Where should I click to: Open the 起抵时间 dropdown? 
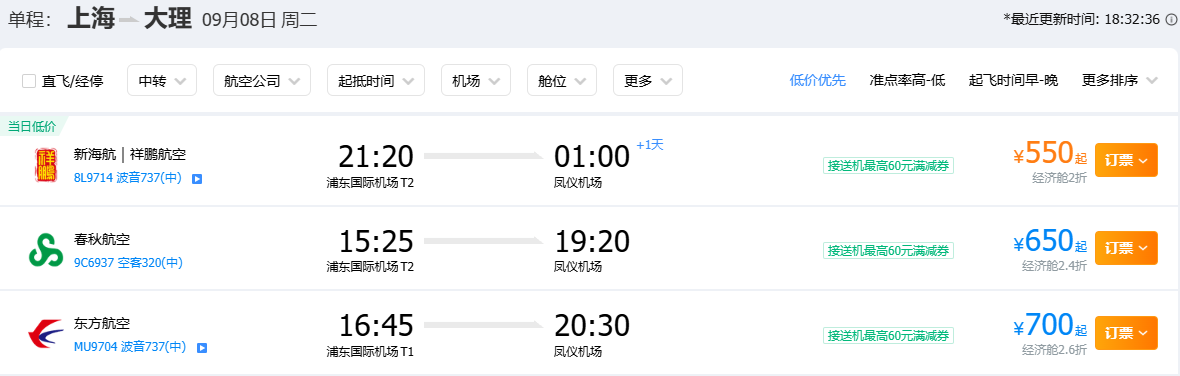pyautogui.click(x=376, y=80)
